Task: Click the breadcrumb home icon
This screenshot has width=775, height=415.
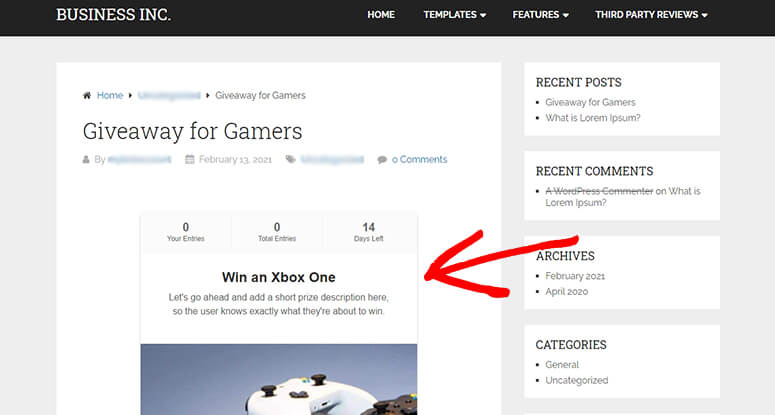Action: pyautogui.click(x=86, y=95)
